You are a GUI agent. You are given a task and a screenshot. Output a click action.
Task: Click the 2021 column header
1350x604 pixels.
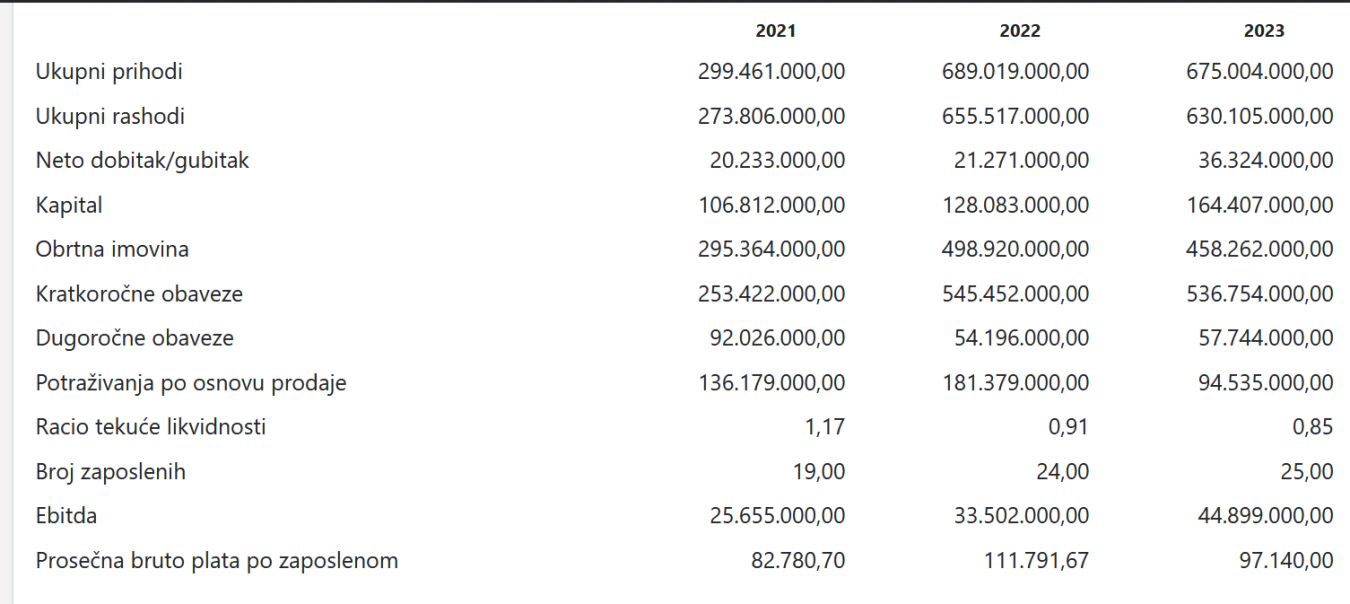pos(776,31)
